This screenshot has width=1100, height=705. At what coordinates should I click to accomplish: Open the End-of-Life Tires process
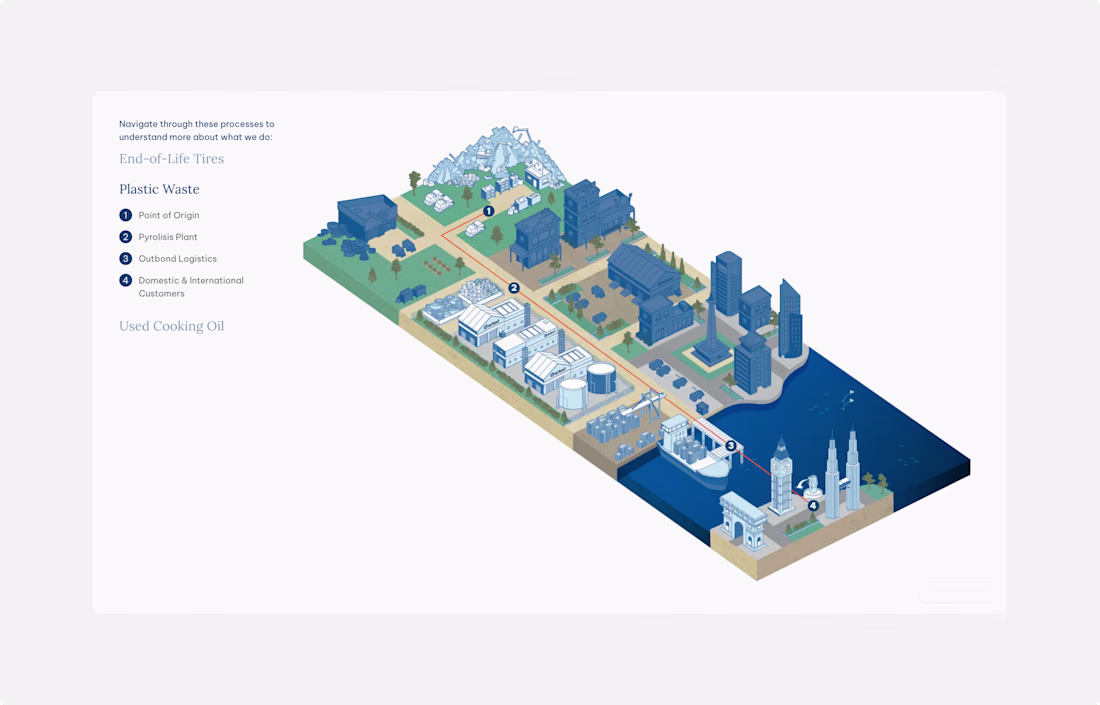pos(171,159)
